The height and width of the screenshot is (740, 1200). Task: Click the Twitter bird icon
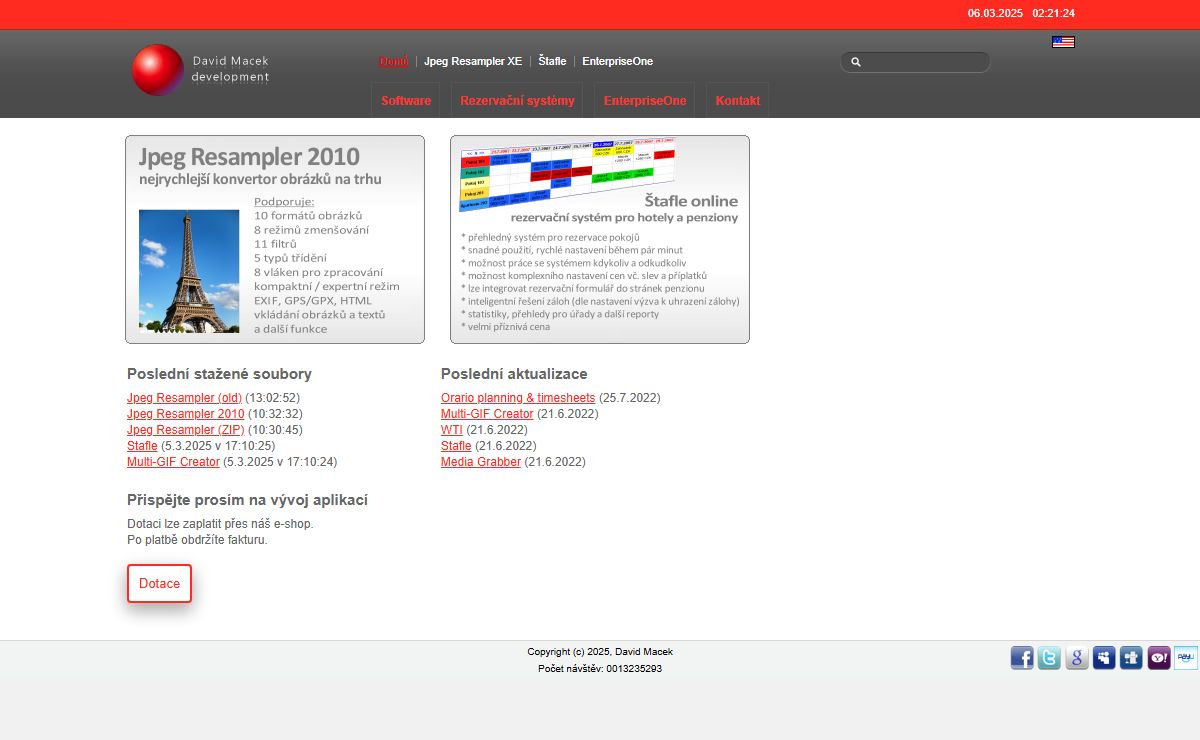pyautogui.click(x=1049, y=658)
